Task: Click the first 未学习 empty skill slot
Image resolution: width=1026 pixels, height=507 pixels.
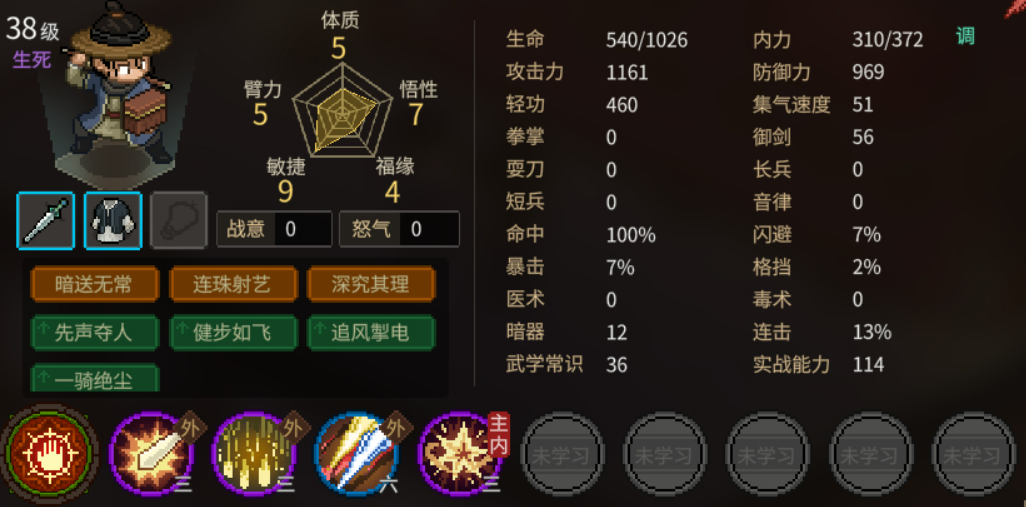Action: [562, 454]
